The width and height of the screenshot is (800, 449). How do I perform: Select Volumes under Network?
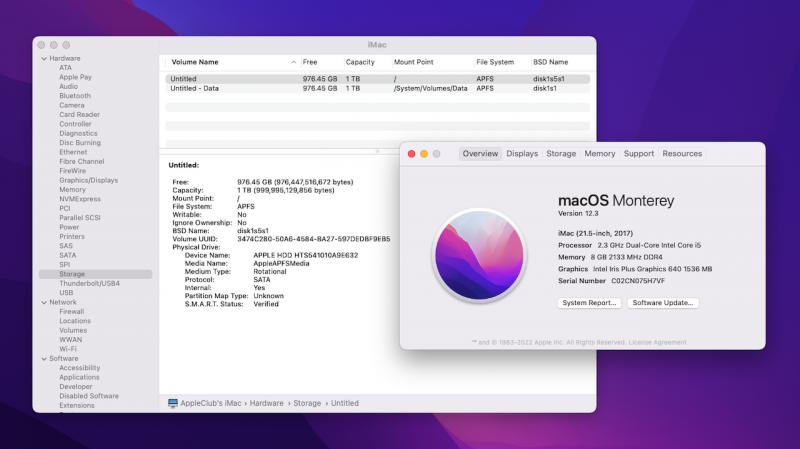[73, 331]
